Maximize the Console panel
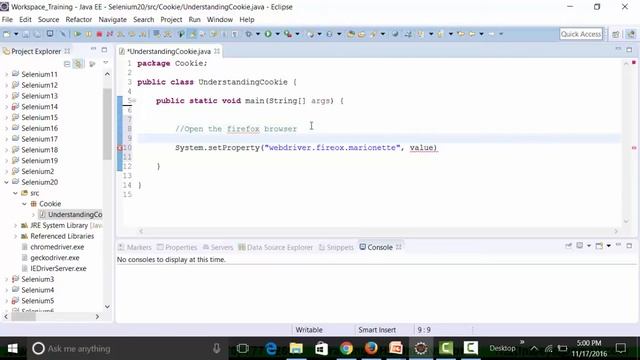 pyautogui.click(x=629, y=246)
